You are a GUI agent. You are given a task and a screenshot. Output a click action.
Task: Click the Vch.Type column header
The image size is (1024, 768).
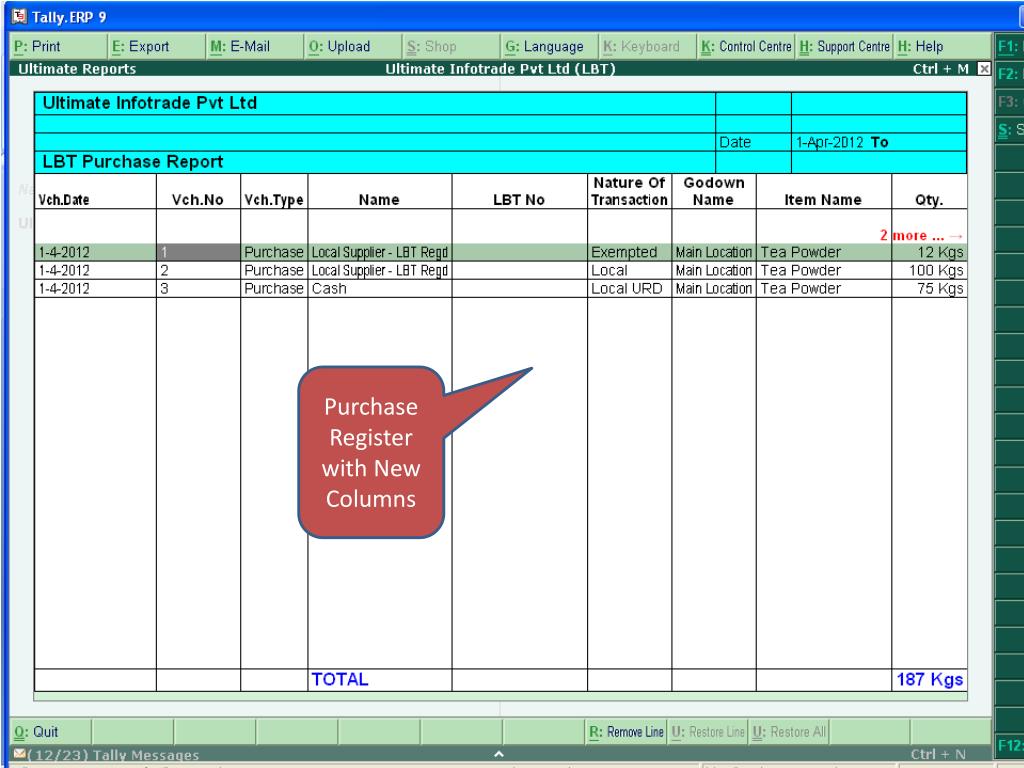[x=274, y=200]
